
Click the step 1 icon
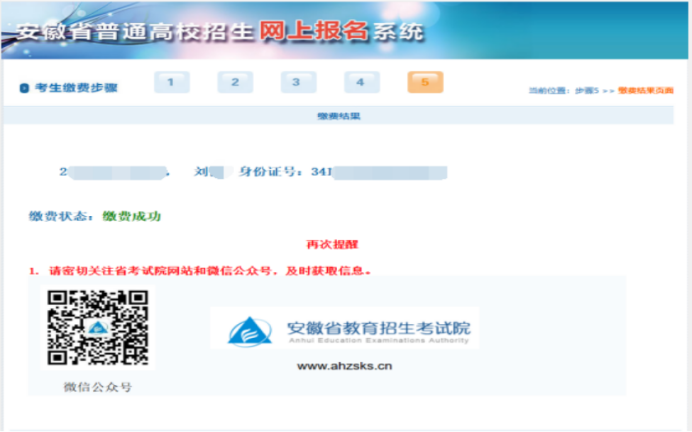pyautogui.click(x=172, y=83)
